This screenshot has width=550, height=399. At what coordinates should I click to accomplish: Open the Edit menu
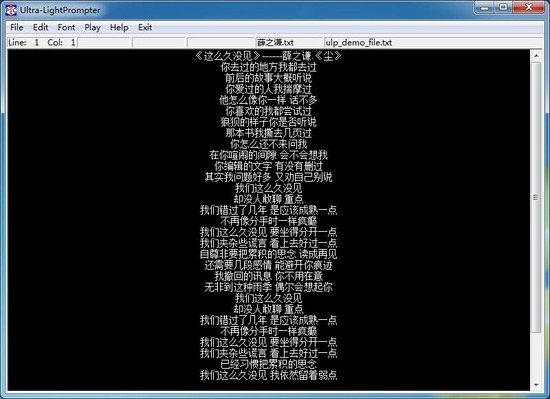[40, 27]
